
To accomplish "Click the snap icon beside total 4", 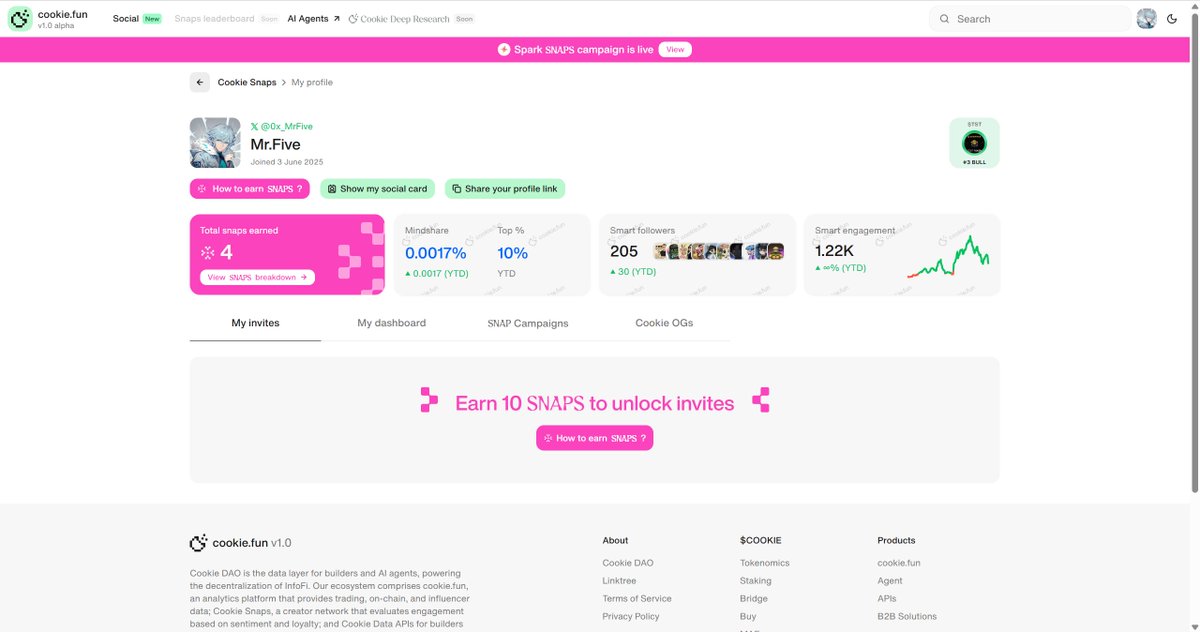I will point(208,253).
